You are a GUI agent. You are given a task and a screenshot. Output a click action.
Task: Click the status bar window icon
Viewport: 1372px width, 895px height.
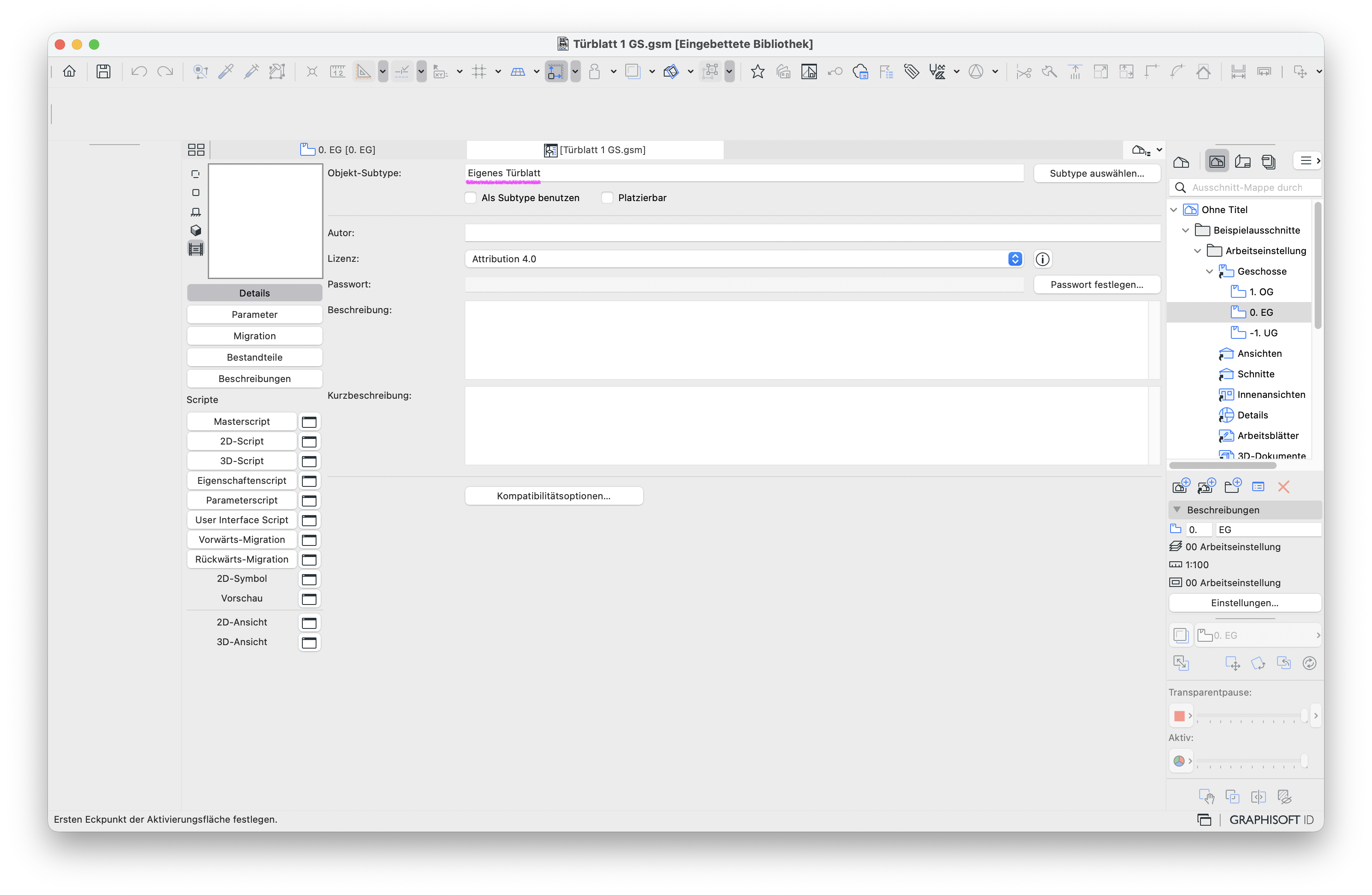[x=1203, y=819]
